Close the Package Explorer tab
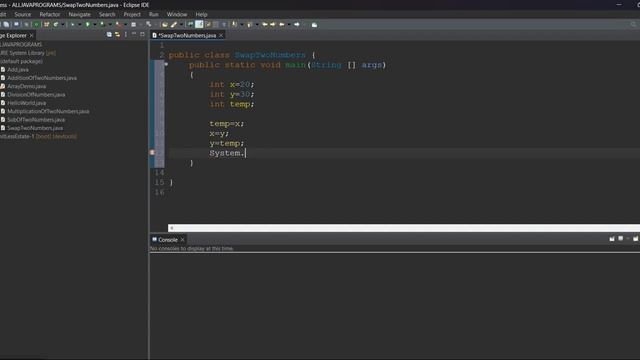The height and width of the screenshot is (360, 640). (31, 36)
